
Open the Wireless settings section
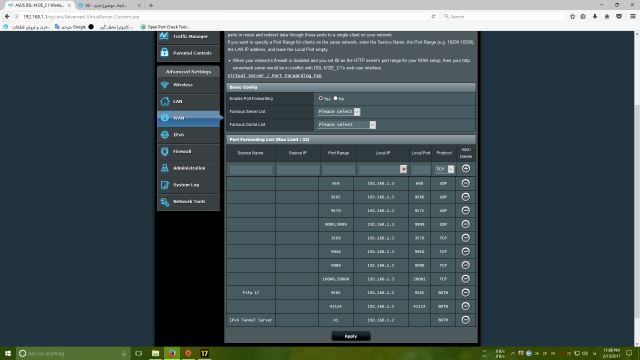point(188,85)
